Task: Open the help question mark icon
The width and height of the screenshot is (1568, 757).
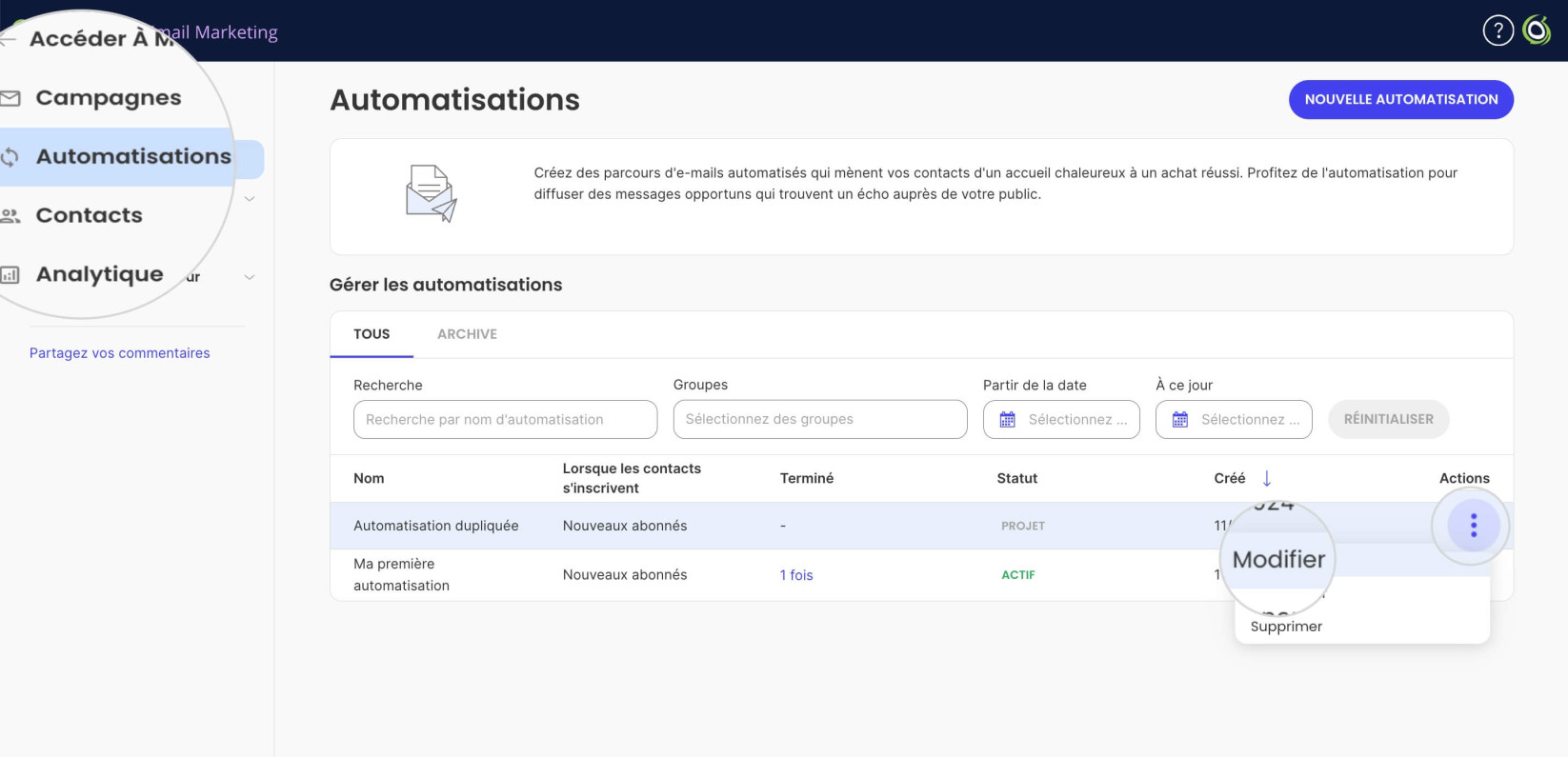Action: (x=1498, y=31)
